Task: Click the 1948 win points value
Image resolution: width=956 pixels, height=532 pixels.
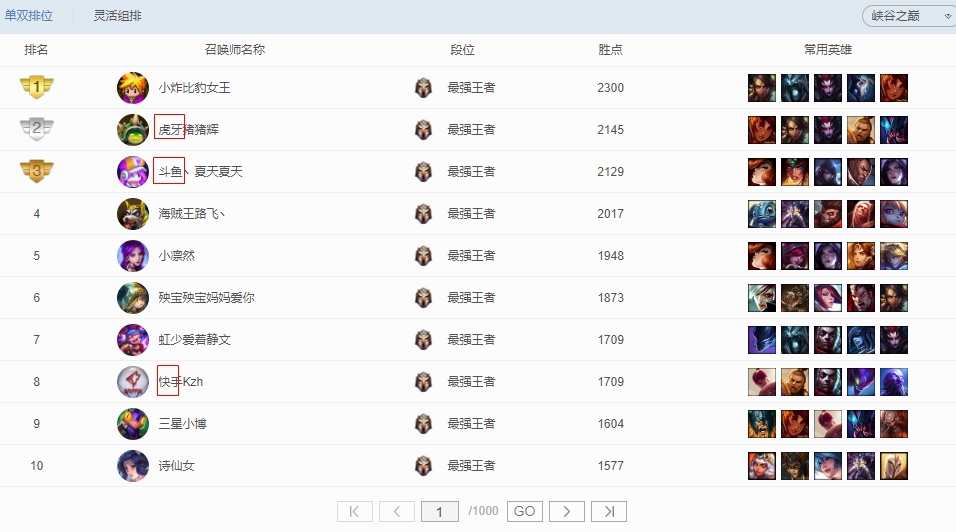Action: (x=610, y=256)
